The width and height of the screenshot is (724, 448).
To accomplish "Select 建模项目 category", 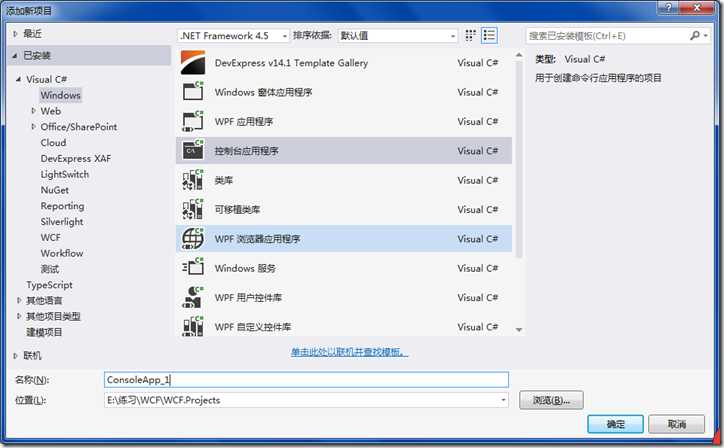I will coord(44,332).
